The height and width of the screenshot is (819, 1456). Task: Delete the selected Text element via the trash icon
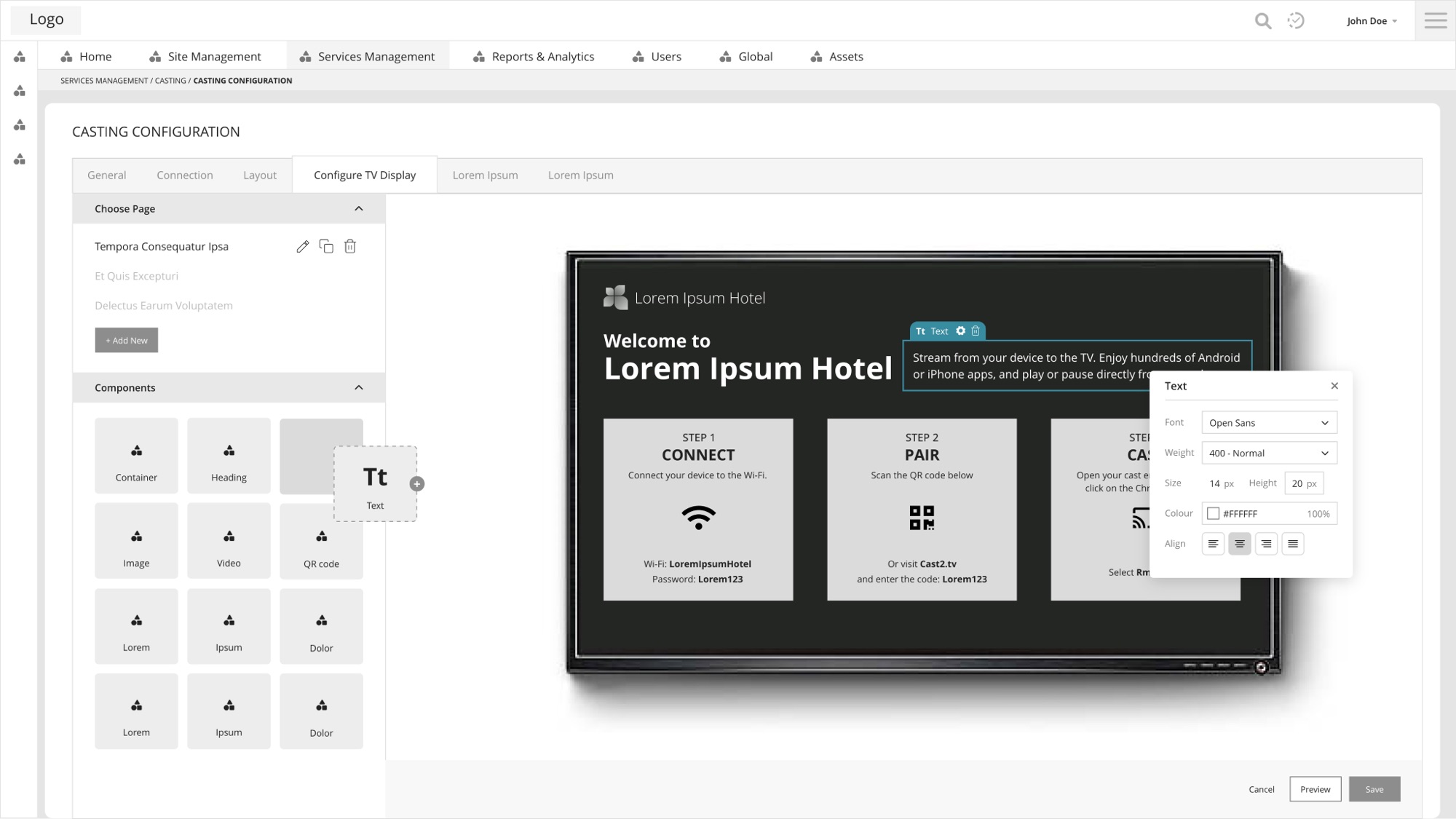click(976, 331)
